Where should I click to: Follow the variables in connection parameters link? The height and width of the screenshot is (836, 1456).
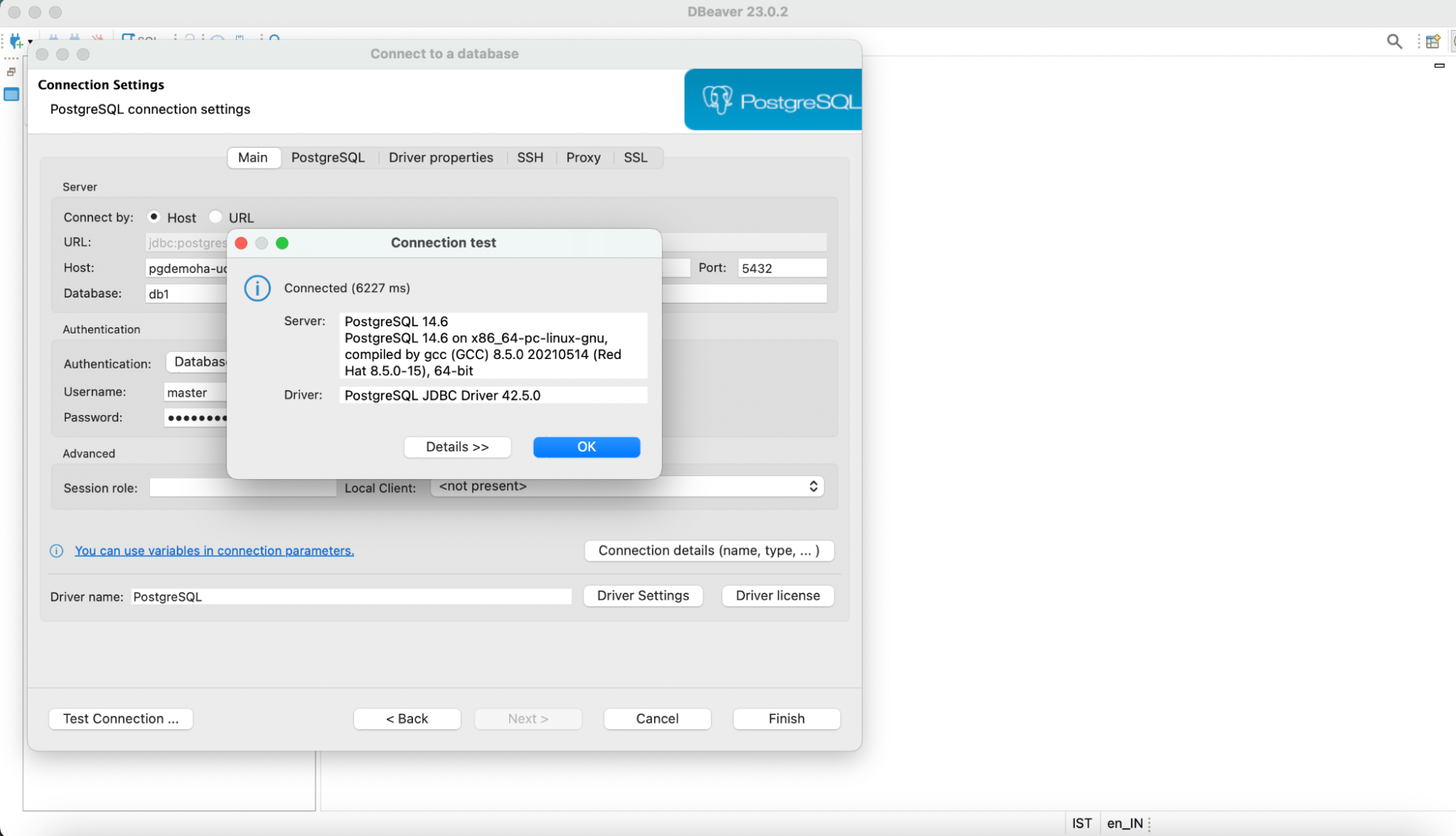pos(214,551)
